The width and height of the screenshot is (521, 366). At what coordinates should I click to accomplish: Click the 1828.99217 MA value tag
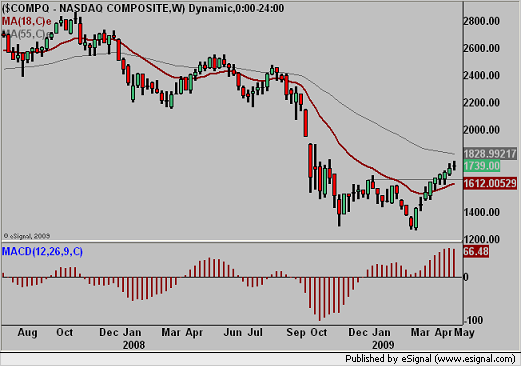[490, 154]
